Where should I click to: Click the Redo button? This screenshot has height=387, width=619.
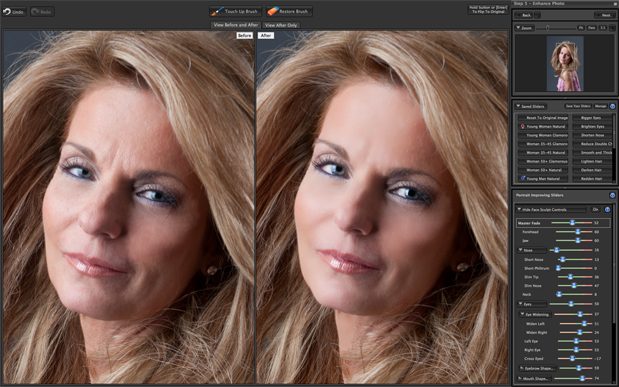[x=42, y=11]
